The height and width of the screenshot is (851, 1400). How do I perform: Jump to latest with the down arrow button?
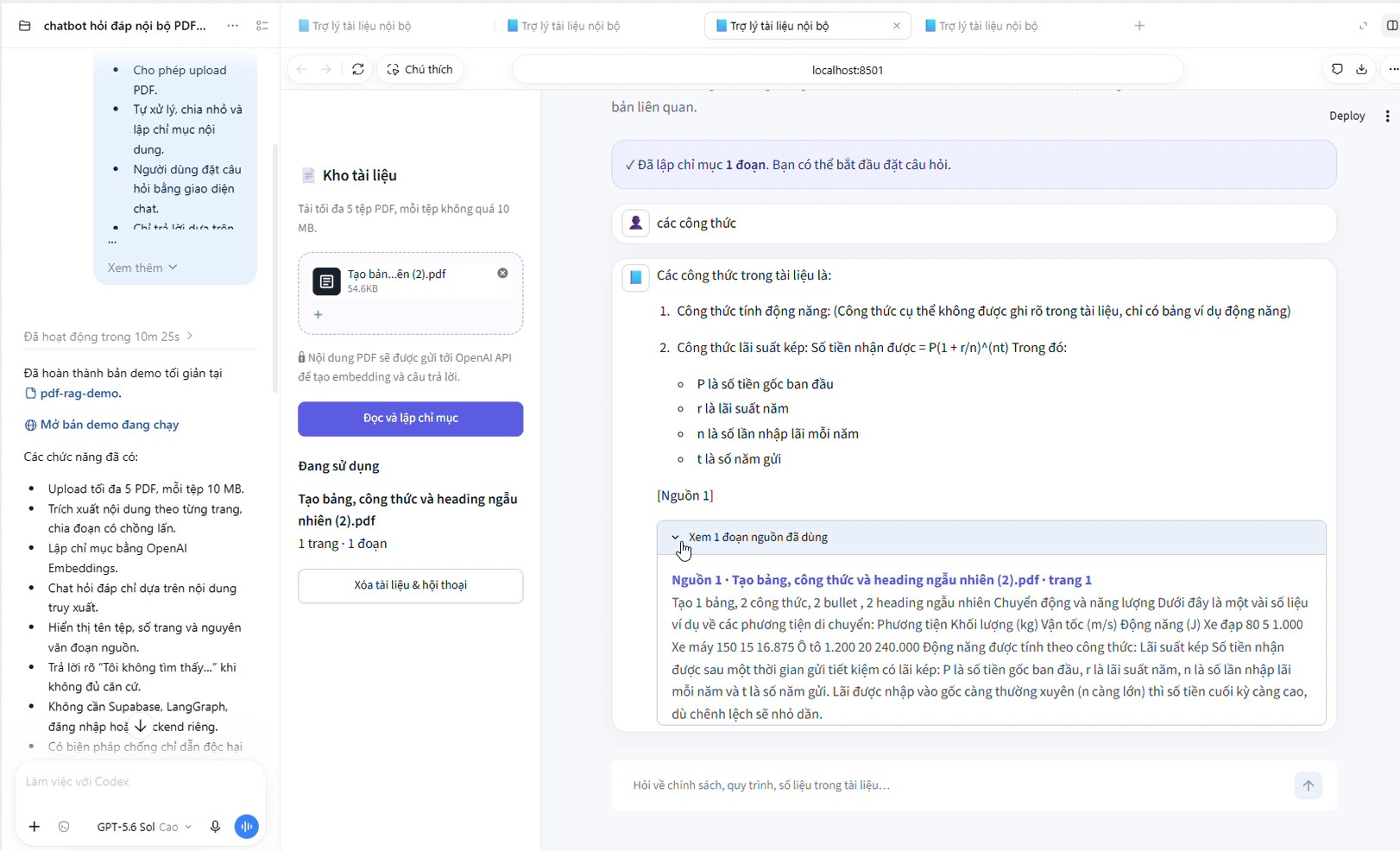pyautogui.click(x=141, y=727)
